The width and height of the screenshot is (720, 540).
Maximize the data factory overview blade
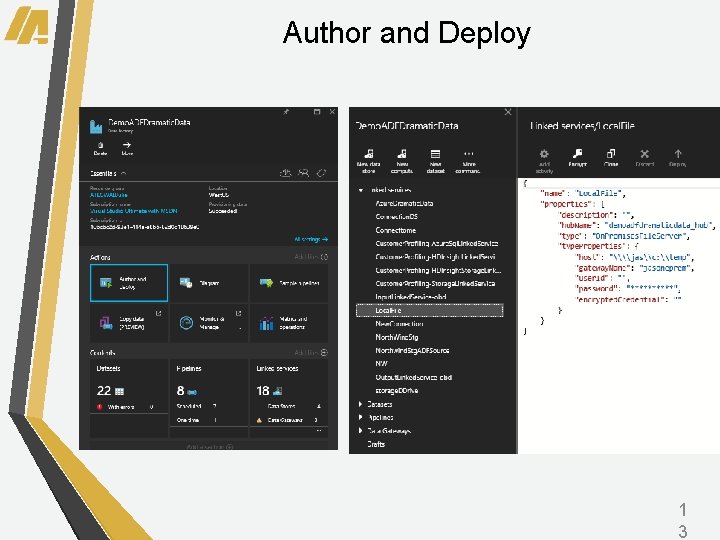click(316, 112)
